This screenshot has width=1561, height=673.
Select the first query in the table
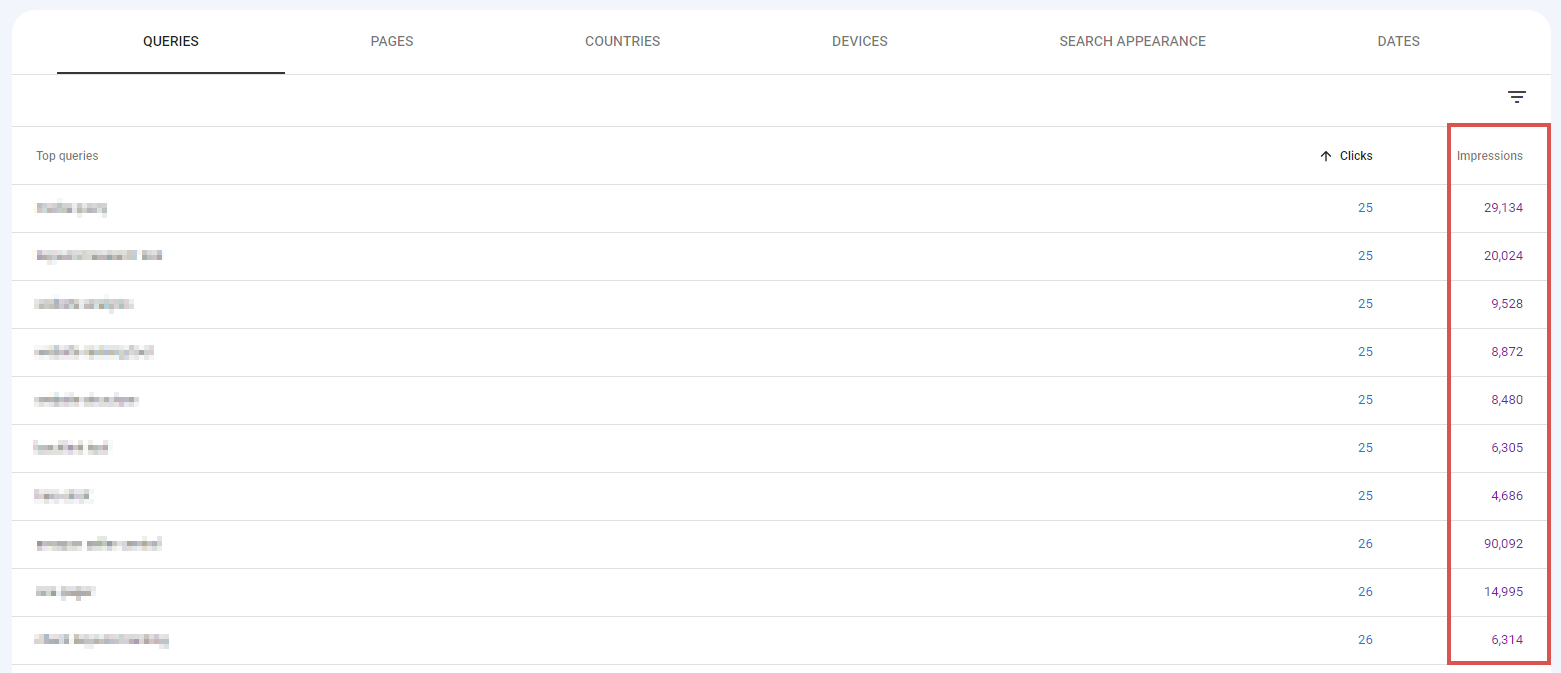(70, 207)
